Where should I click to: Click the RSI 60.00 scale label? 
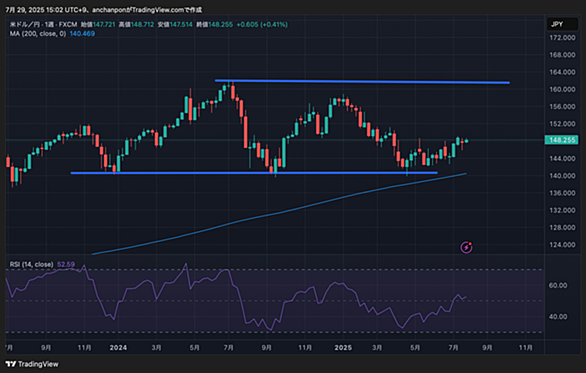click(558, 285)
